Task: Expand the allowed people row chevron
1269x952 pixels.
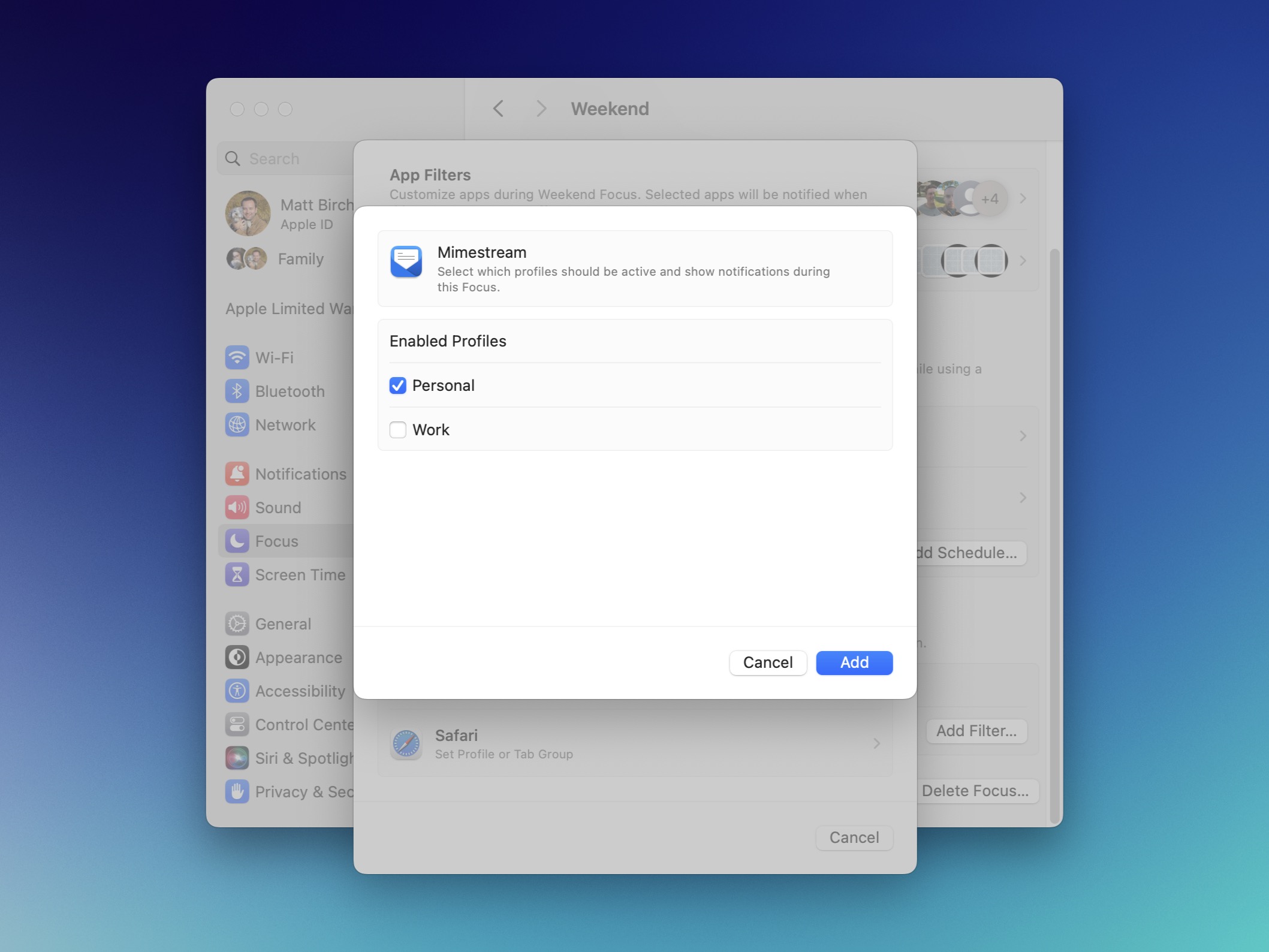Action: pos(1023,198)
